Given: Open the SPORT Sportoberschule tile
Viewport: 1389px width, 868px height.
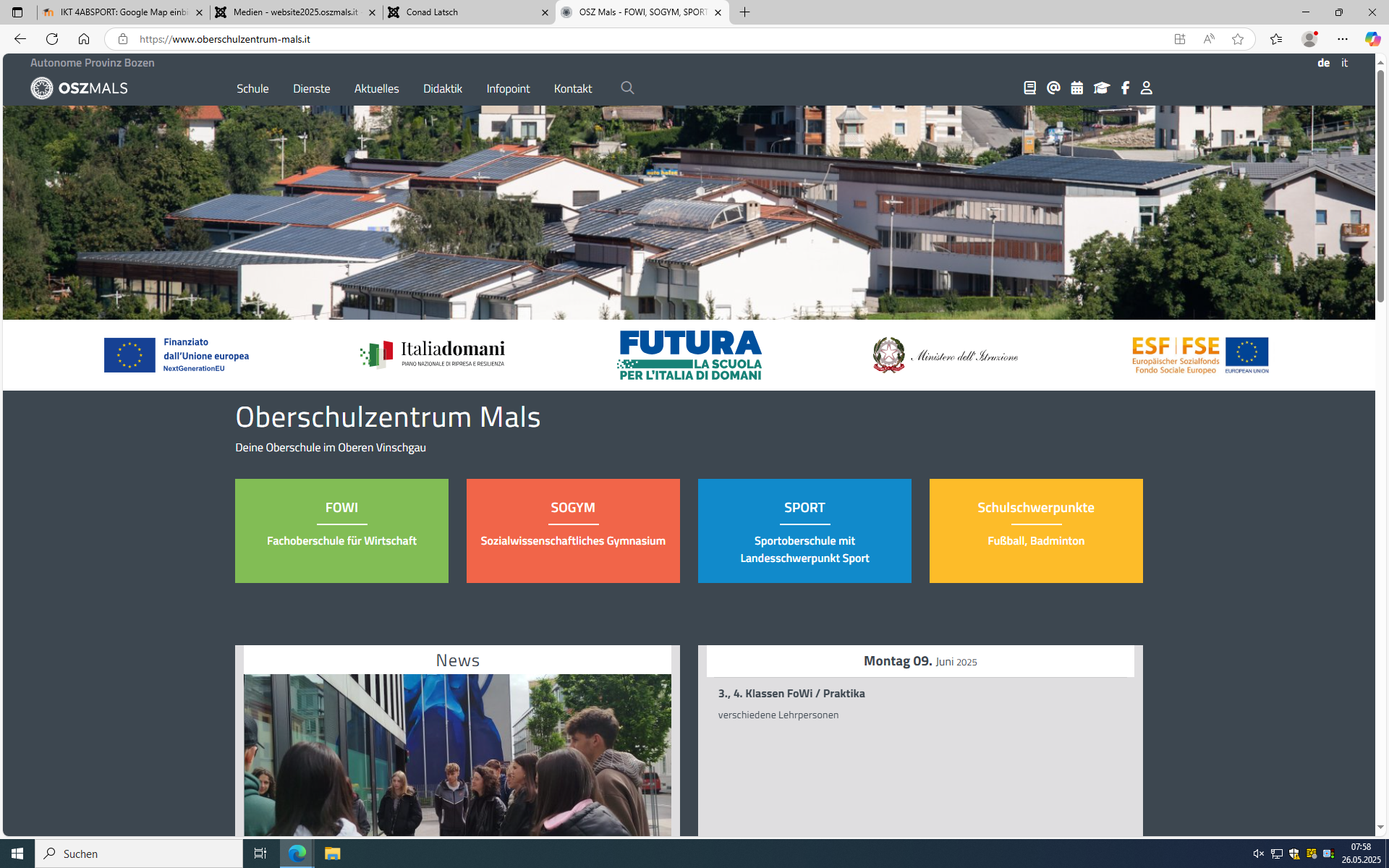Looking at the screenshot, I should click(x=804, y=530).
